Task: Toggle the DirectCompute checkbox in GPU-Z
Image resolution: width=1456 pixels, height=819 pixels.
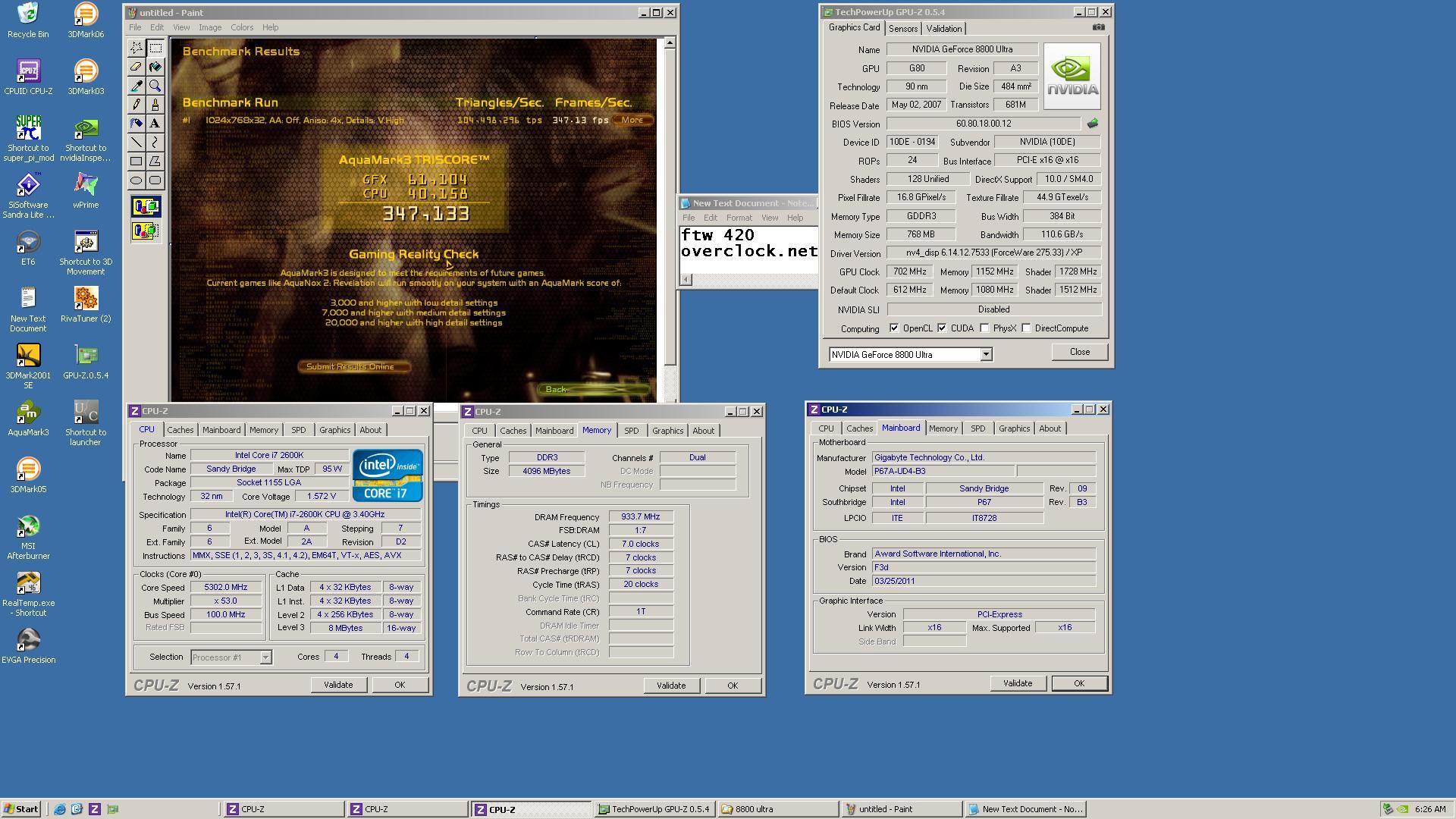Action: pos(1026,328)
